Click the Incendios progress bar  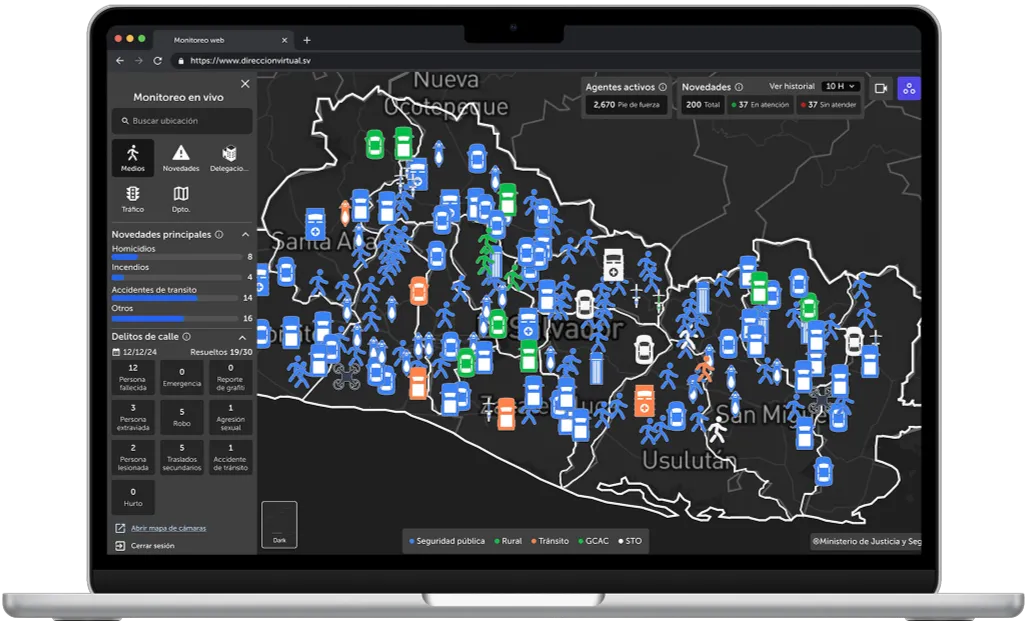(177, 278)
